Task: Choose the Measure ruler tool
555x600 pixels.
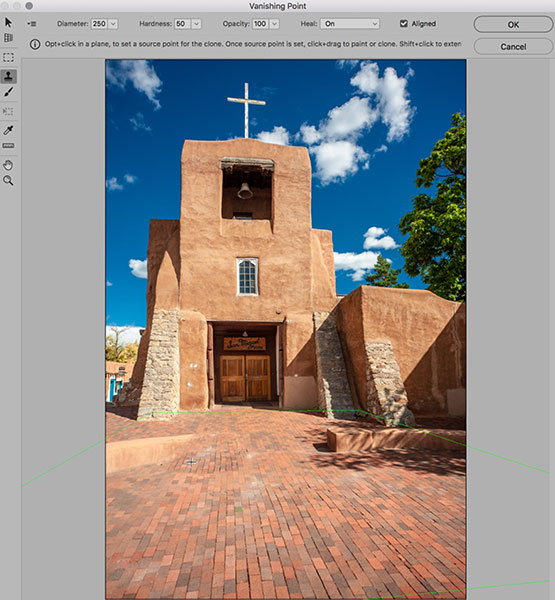Action: click(x=8, y=146)
